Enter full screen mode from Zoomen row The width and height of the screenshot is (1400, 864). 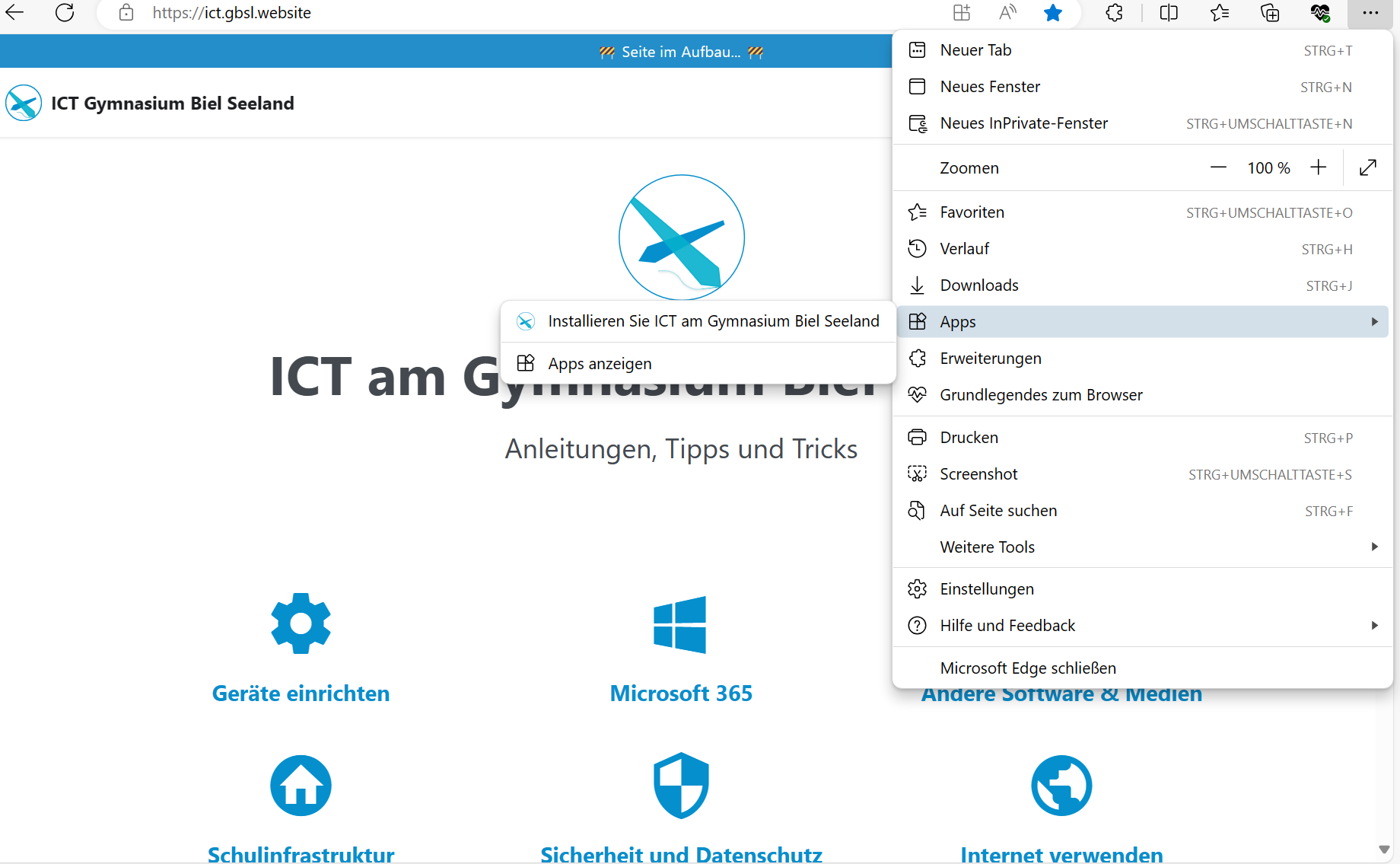click(1367, 167)
